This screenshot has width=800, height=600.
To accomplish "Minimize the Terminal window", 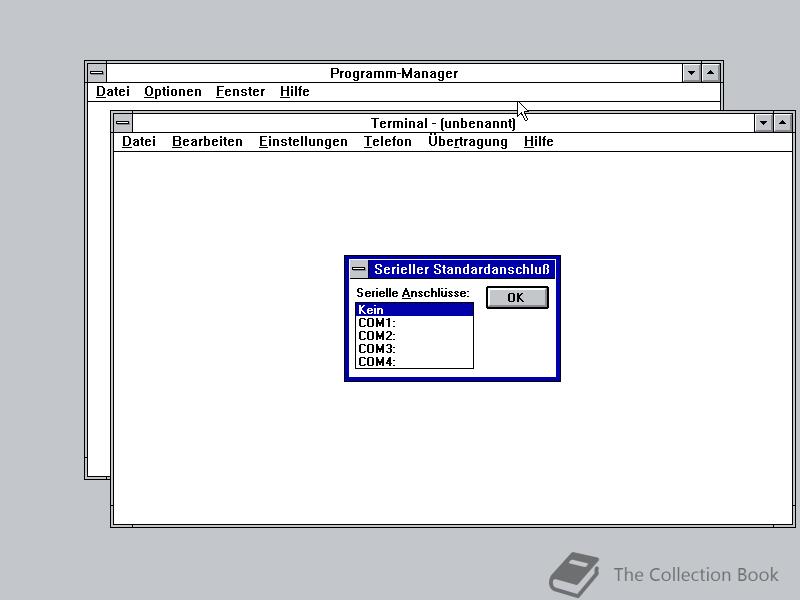I will click(763, 123).
